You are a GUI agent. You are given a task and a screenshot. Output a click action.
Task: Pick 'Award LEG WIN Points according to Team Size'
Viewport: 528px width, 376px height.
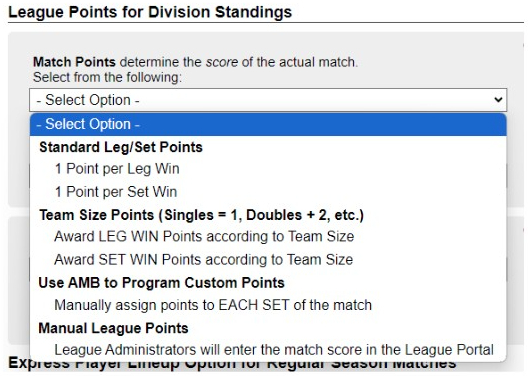pos(204,236)
